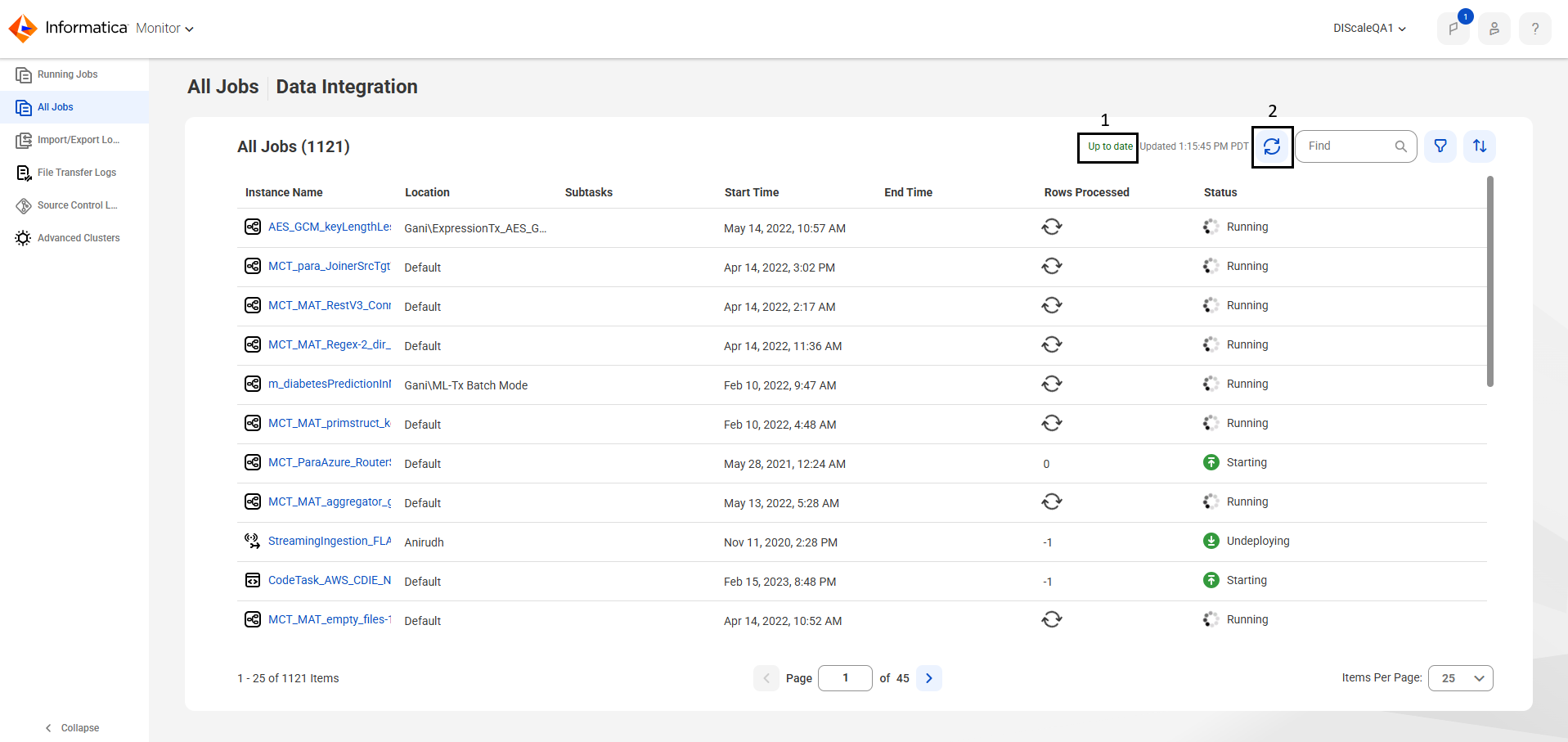1568x742 pixels.
Task: Click location Gani\ML-Tx Batch Mode
Action: (466, 385)
